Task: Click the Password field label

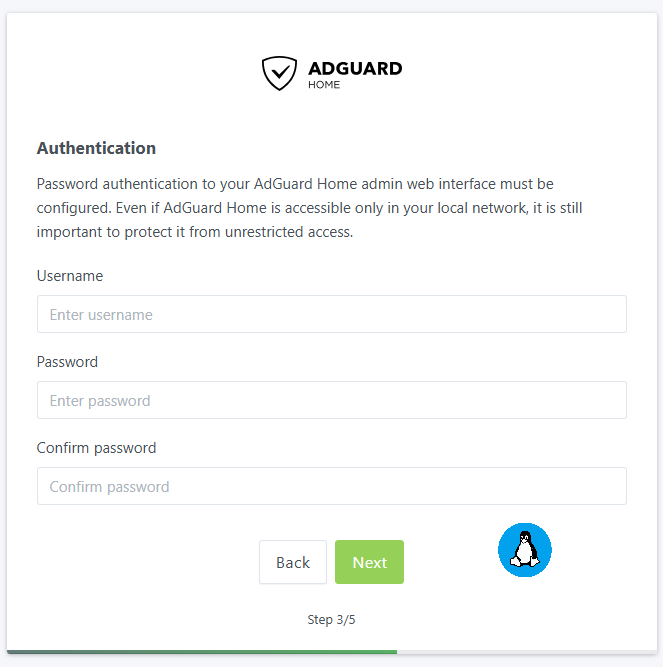Action: 67,361
